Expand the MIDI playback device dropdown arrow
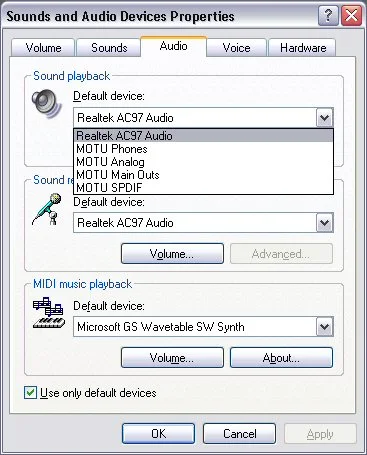Viewport: 367px width, 455px height. tap(324, 326)
